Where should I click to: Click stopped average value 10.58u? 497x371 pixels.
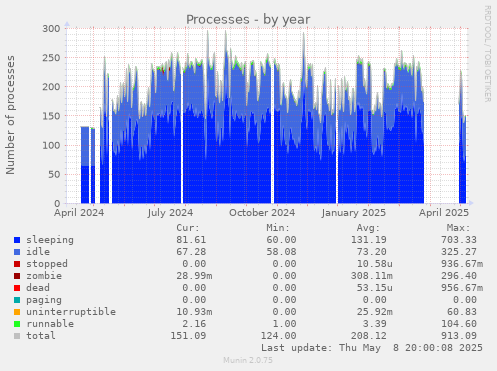click(x=375, y=264)
